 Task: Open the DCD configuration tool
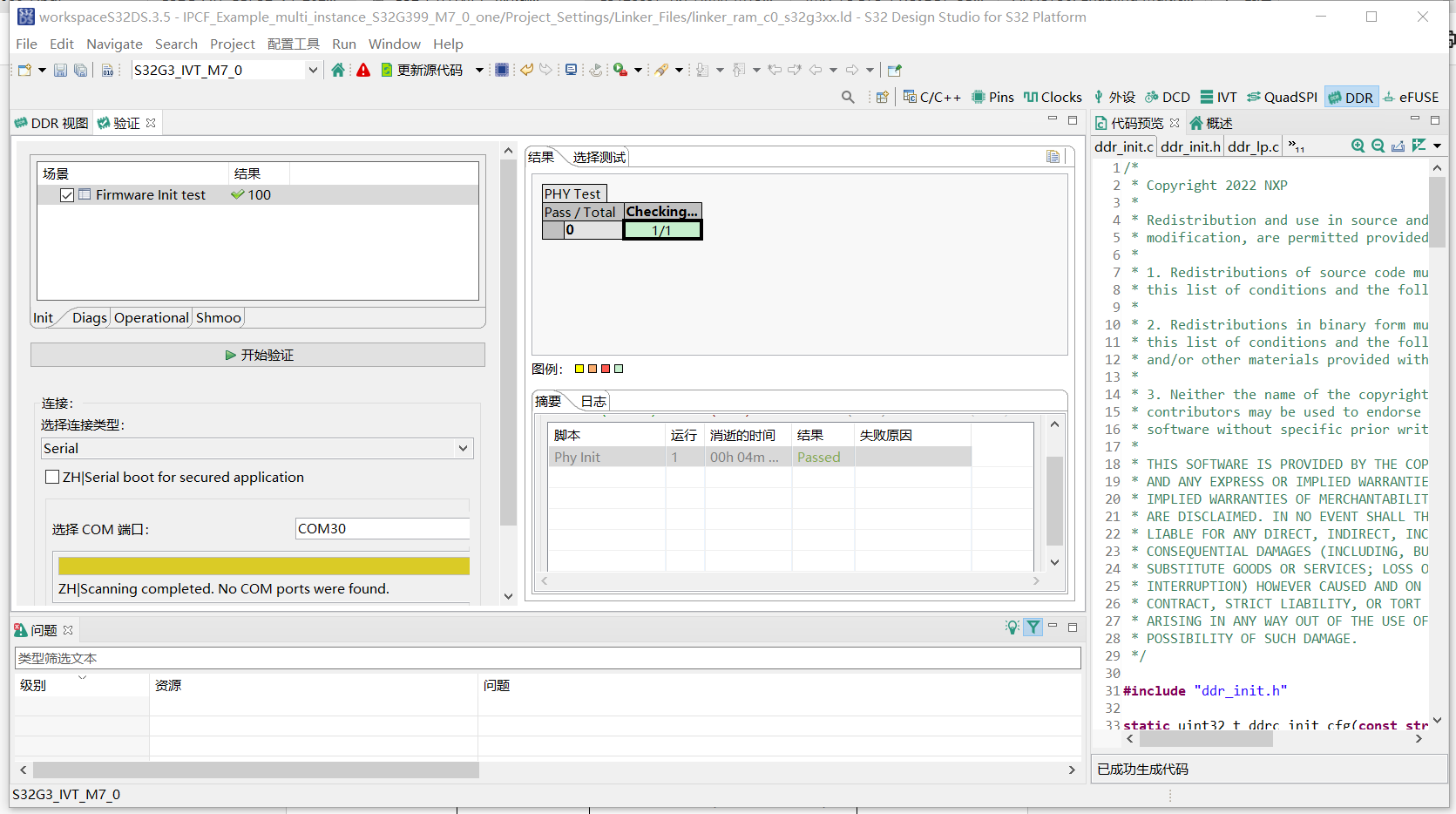(x=1168, y=97)
